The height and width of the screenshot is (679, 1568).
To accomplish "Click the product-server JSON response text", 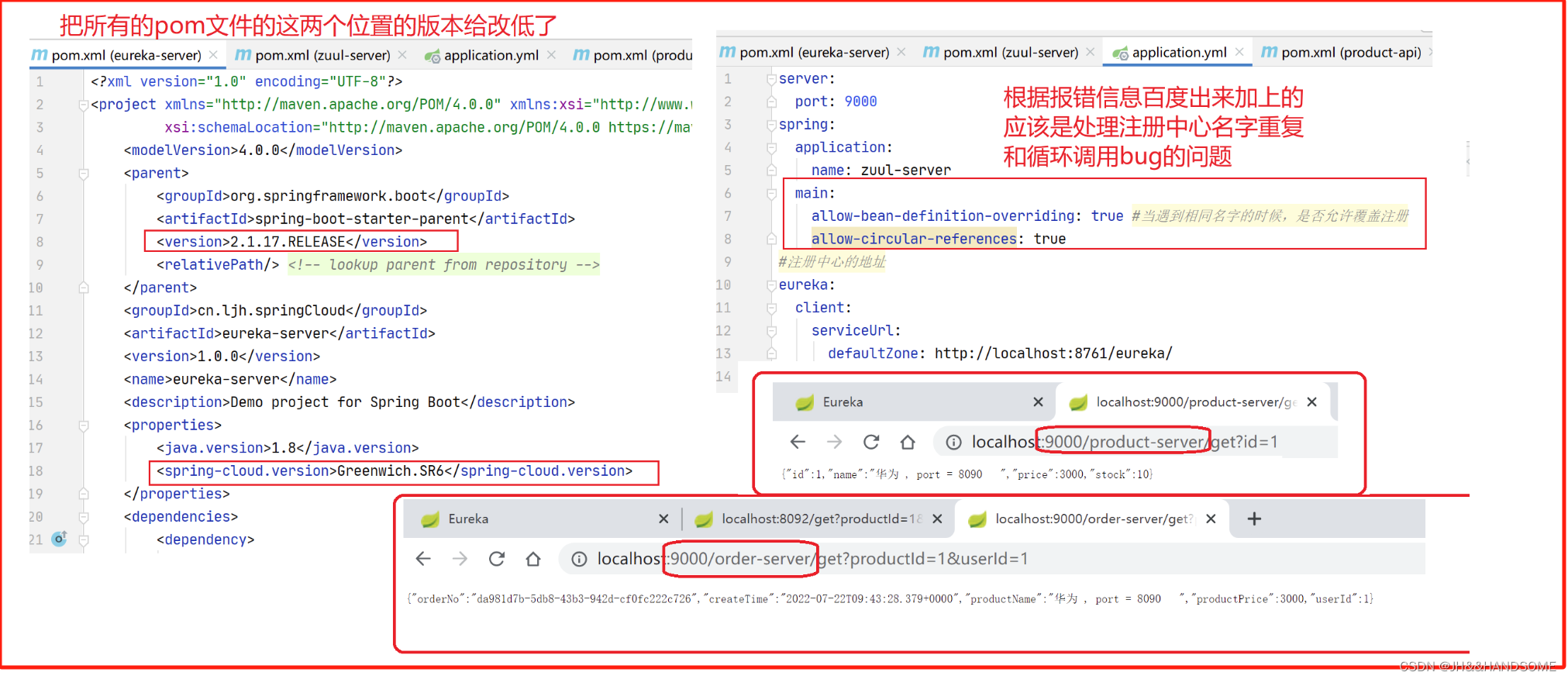I will point(967,474).
